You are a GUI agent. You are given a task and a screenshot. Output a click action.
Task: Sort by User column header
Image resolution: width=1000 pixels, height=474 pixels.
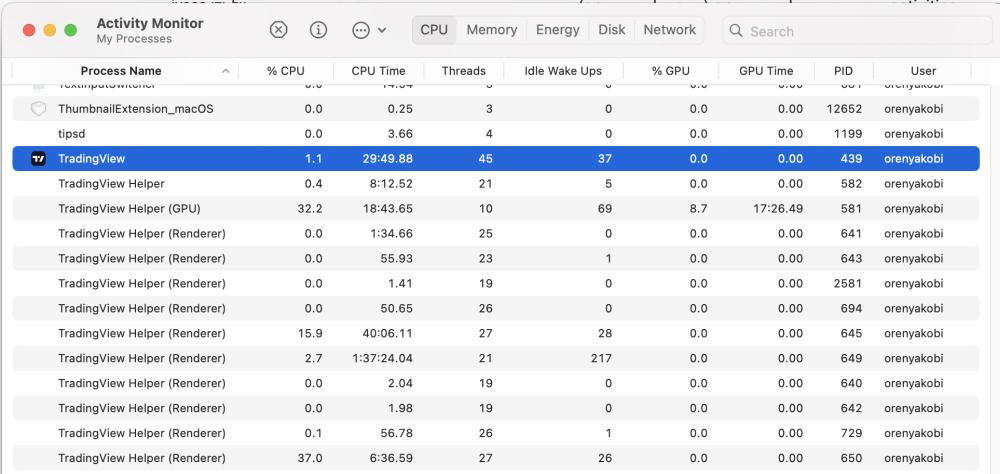923,71
